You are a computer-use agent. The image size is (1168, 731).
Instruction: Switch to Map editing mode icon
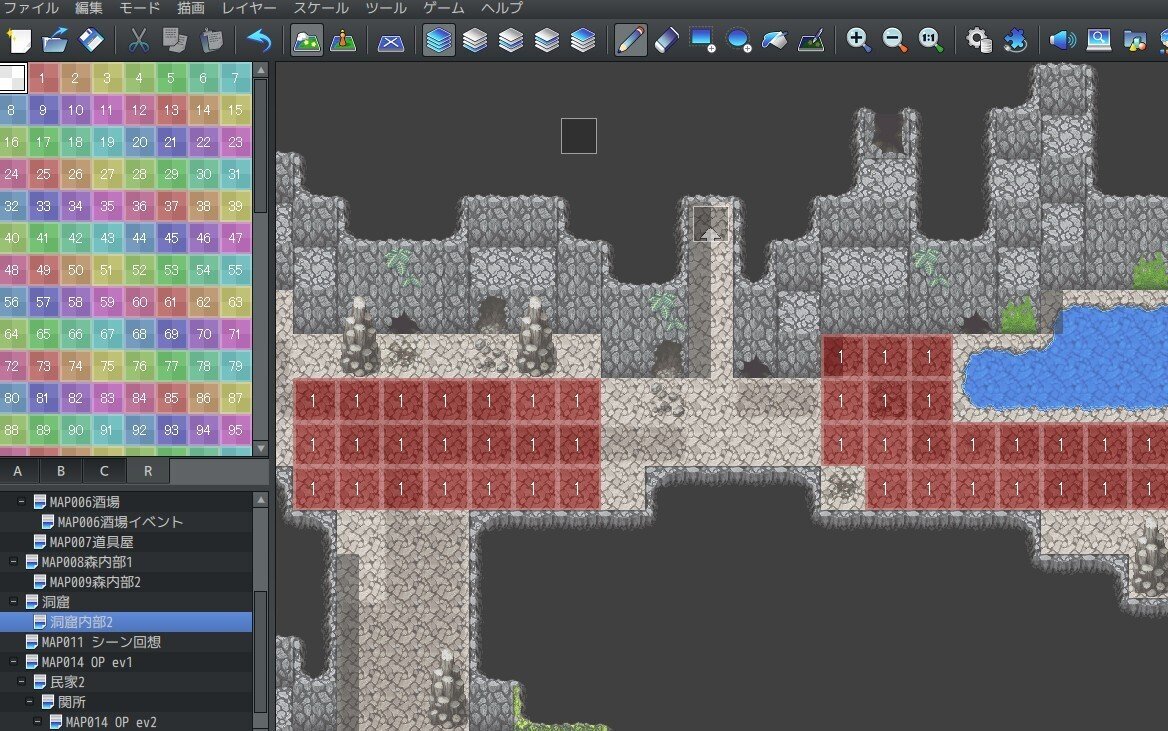pyautogui.click(x=306, y=39)
